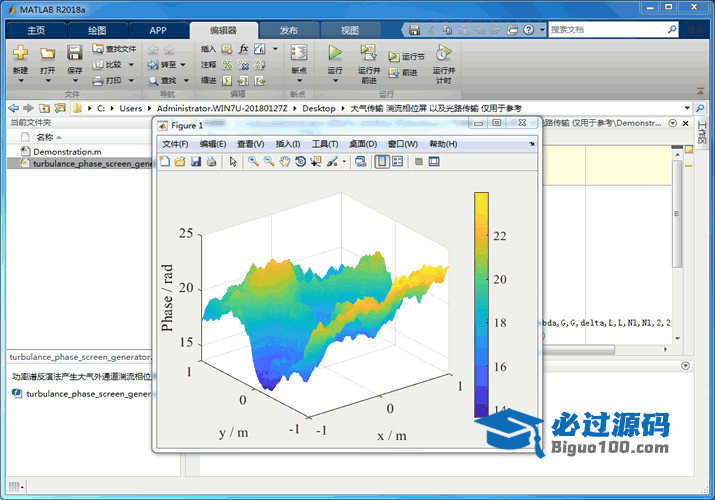This screenshot has width=715, height=500.
Task: Click the Advance (前进) icon
Action: click(394, 72)
